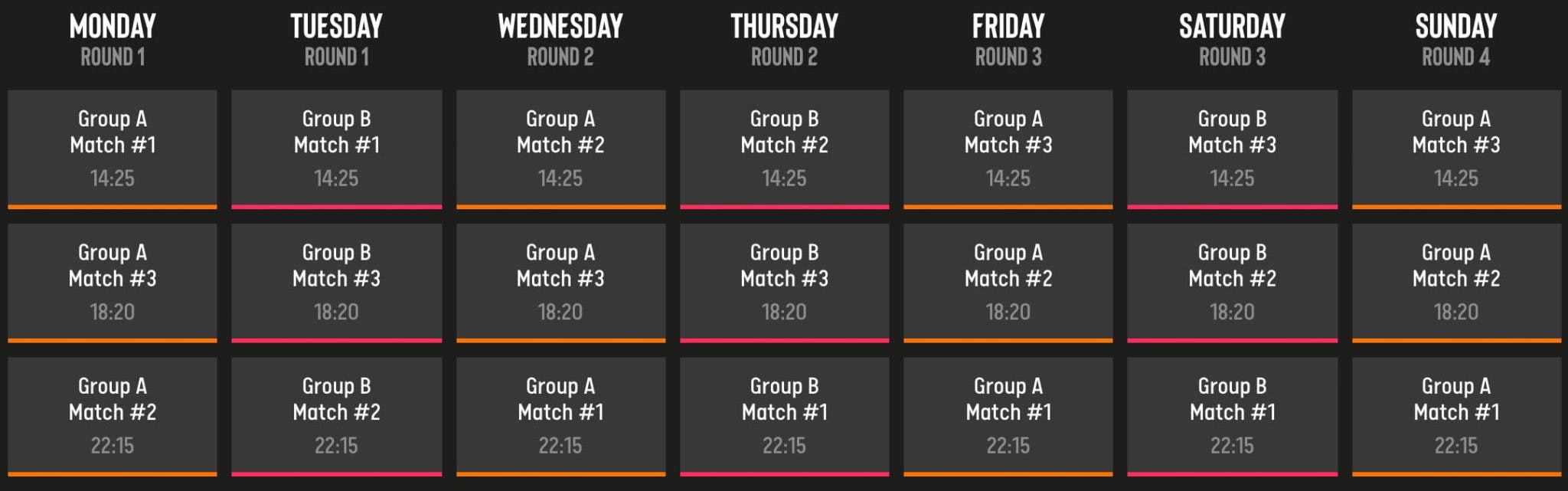Click the Monday Round 1 column header
The height and width of the screenshot is (491, 1568).
pyautogui.click(x=113, y=40)
